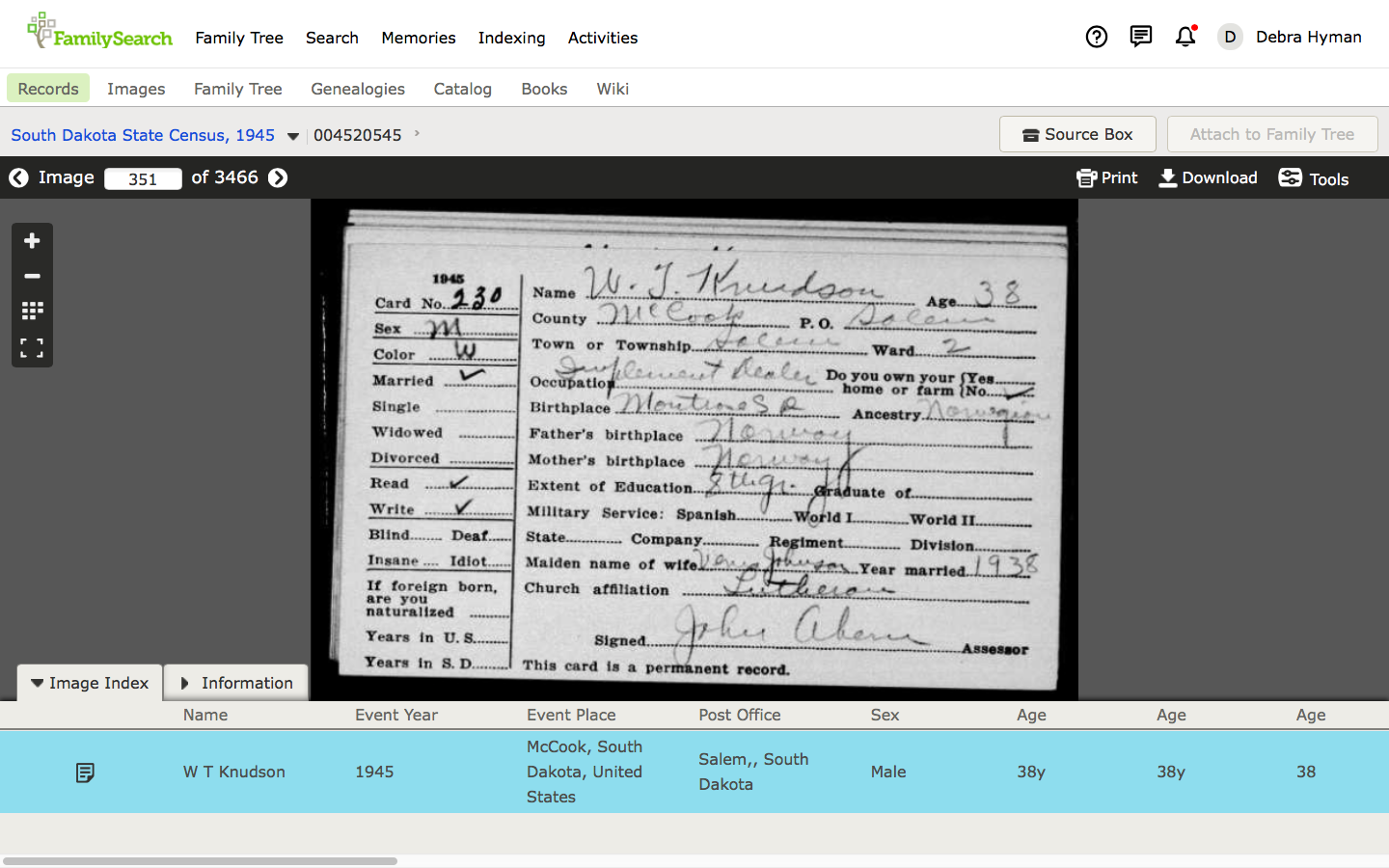This screenshot has width=1389, height=868.
Task: Open record details icon for W T Knudson
Action: pos(85,773)
